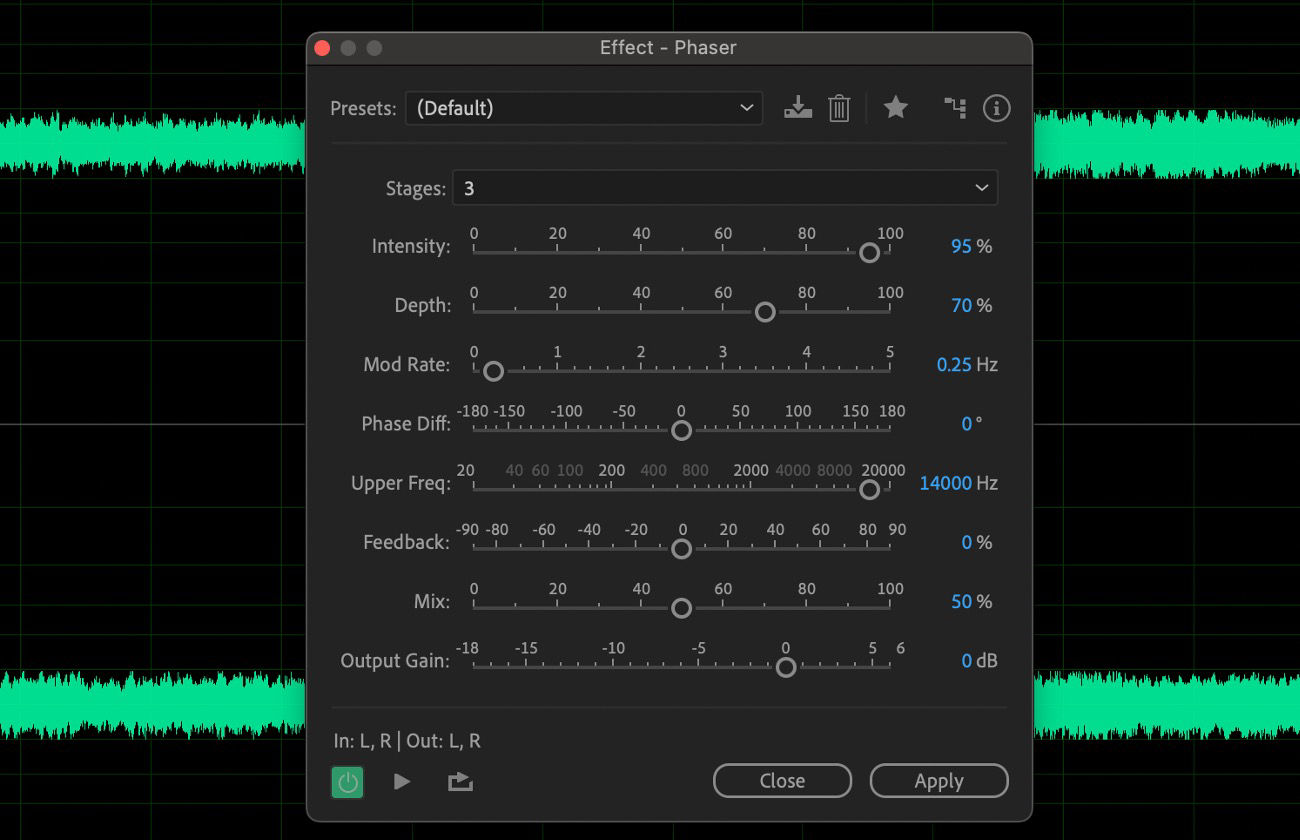Open Stages selector to change stage count
Screen dimensions: 1300x840
(725, 187)
